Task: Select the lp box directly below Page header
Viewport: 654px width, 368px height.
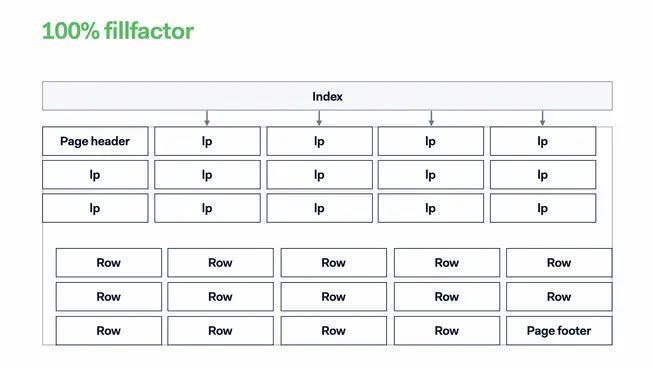Action: click(x=95, y=174)
